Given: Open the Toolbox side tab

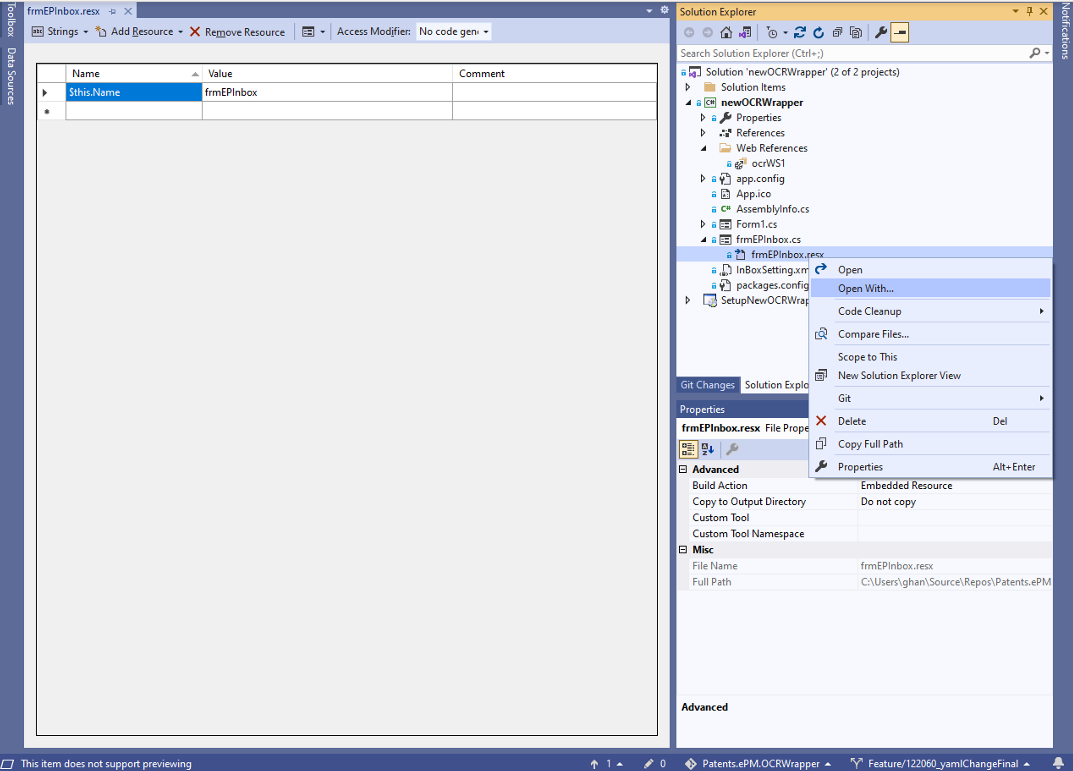Looking at the screenshot, I should click(x=10, y=18).
